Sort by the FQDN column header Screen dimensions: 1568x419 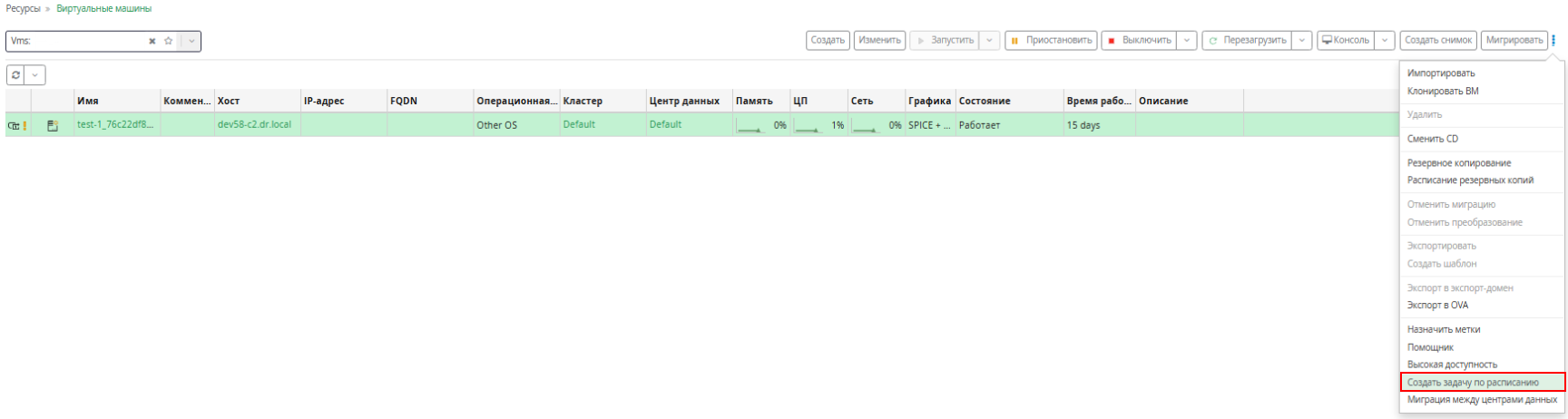pyautogui.click(x=430, y=101)
